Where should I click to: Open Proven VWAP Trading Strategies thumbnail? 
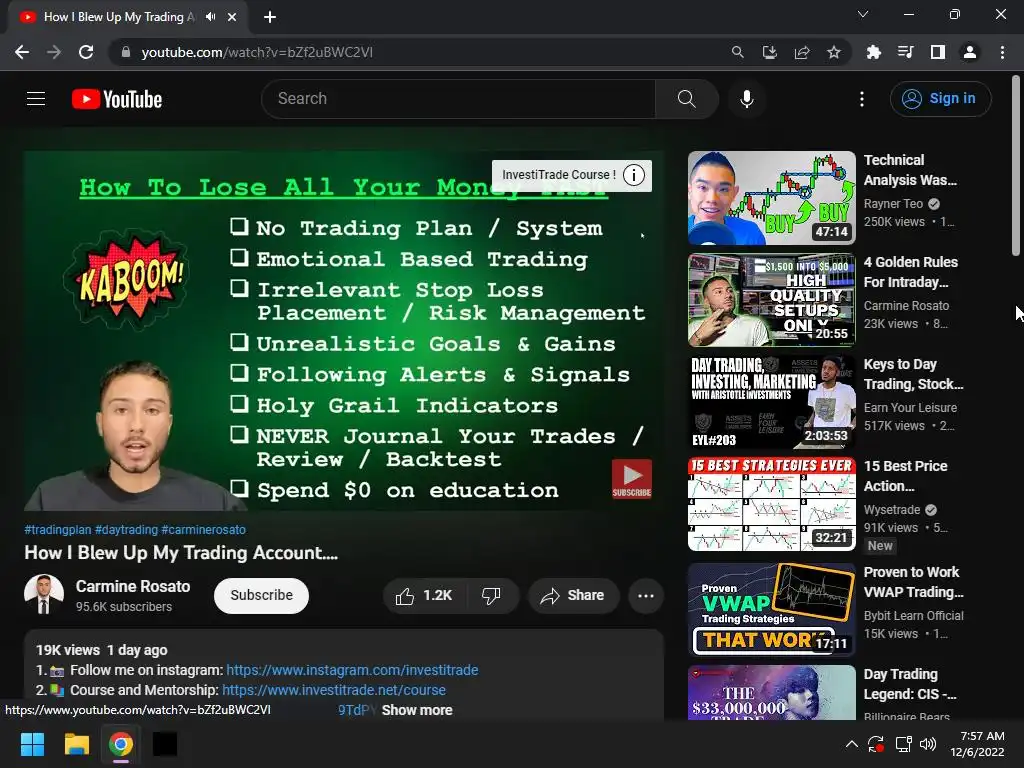coord(771,609)
